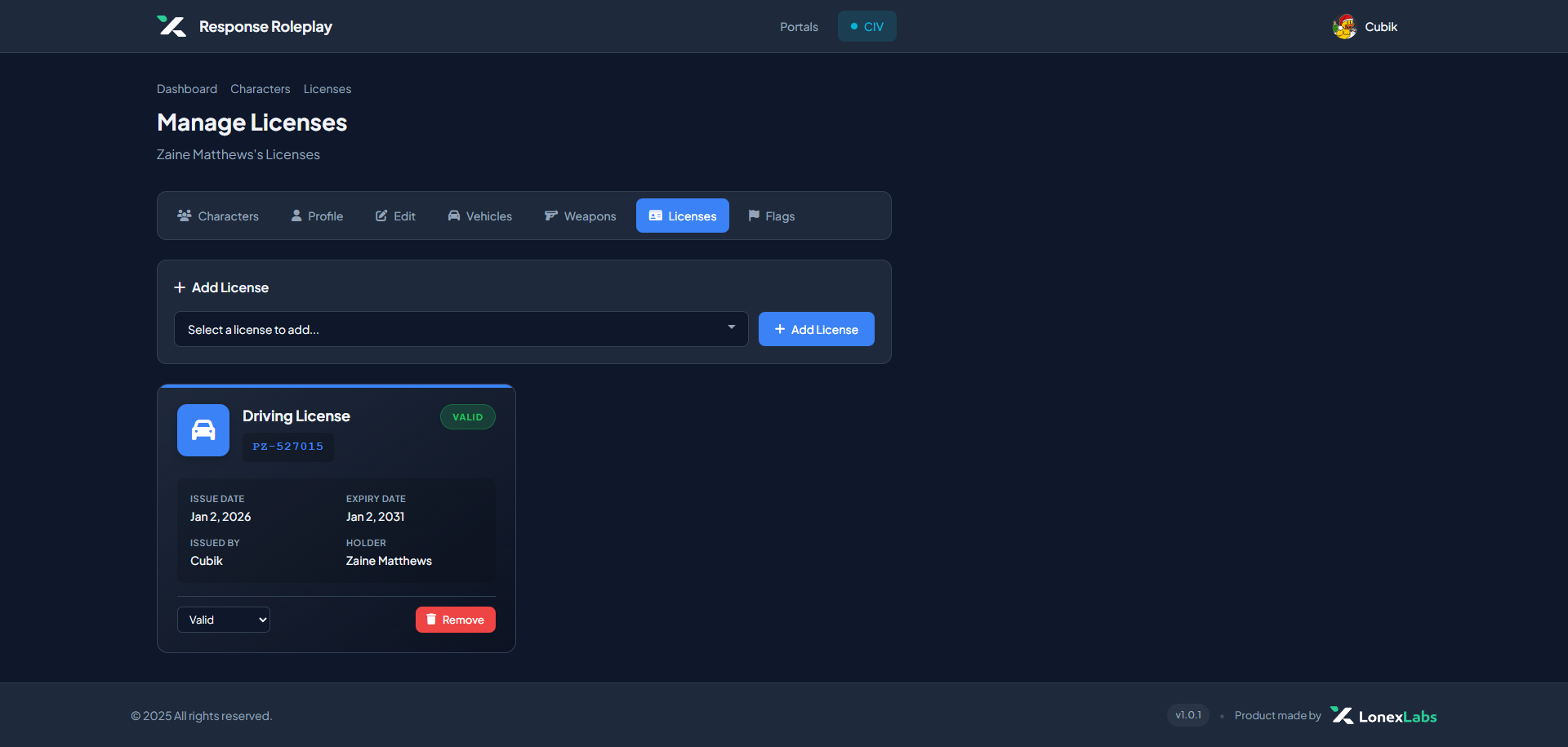The image size is (1568, 747).
Task: Click the holder name Zaine Matthews
Action: click(x=389, y=561)
